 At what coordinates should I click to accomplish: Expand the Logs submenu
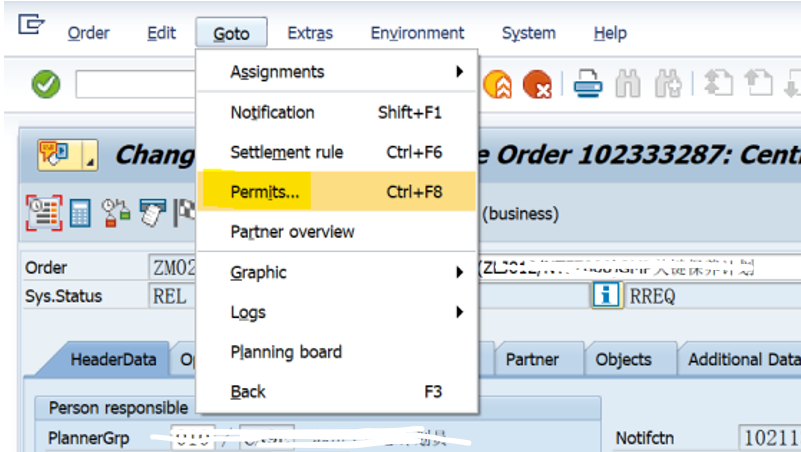[x=337, y=312]
